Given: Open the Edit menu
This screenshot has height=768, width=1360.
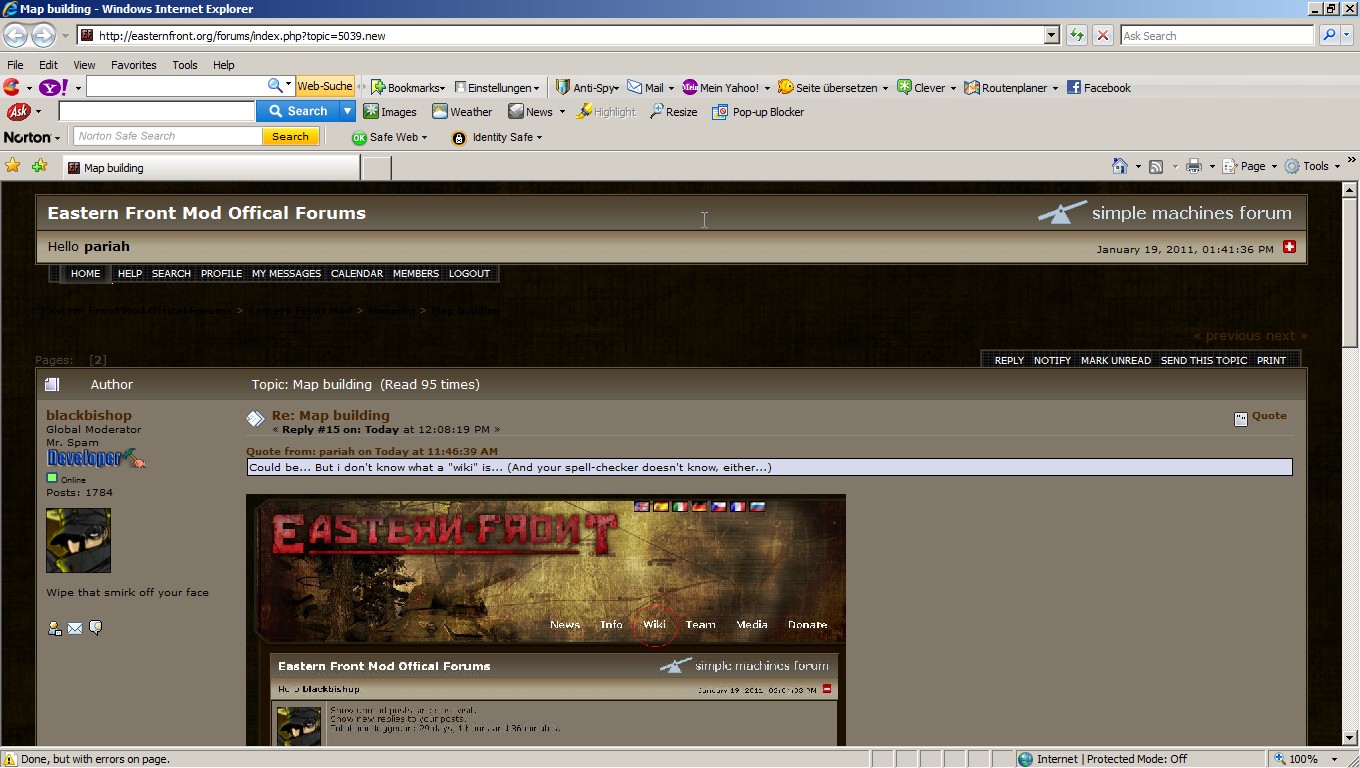Looking at the screenshot, I should click(x=48, y=65).
